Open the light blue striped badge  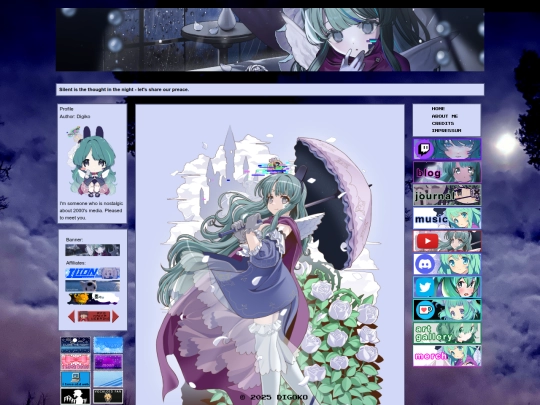tap(108, 379)
